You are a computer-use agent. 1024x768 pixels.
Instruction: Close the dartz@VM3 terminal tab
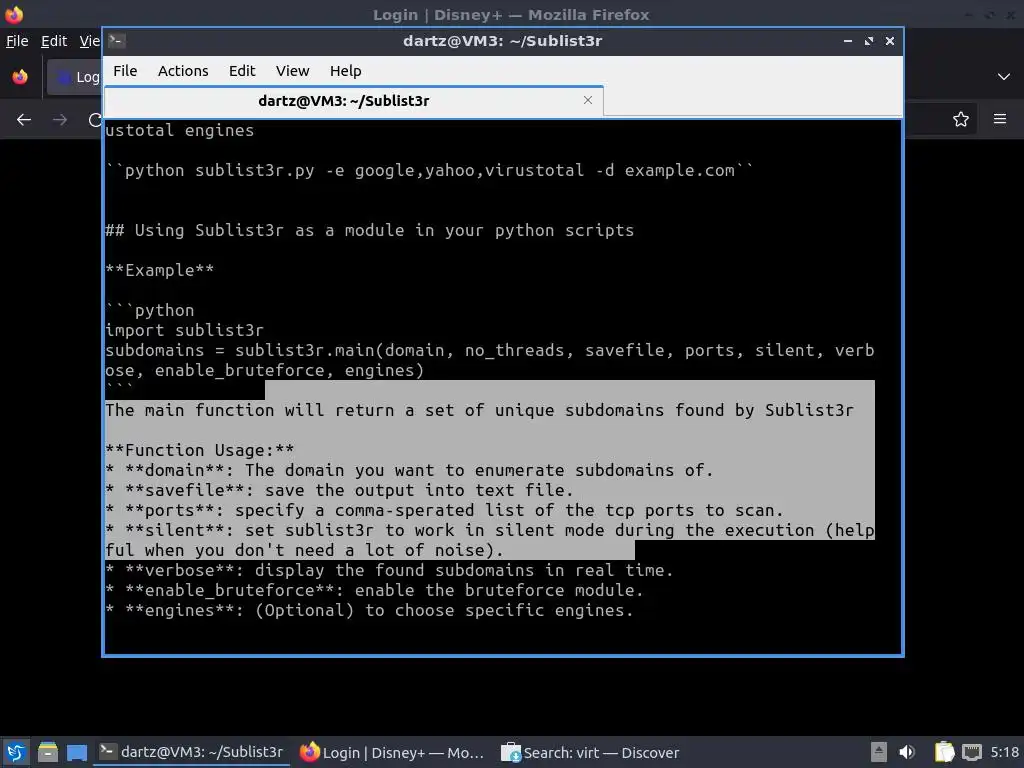(588, 100)
